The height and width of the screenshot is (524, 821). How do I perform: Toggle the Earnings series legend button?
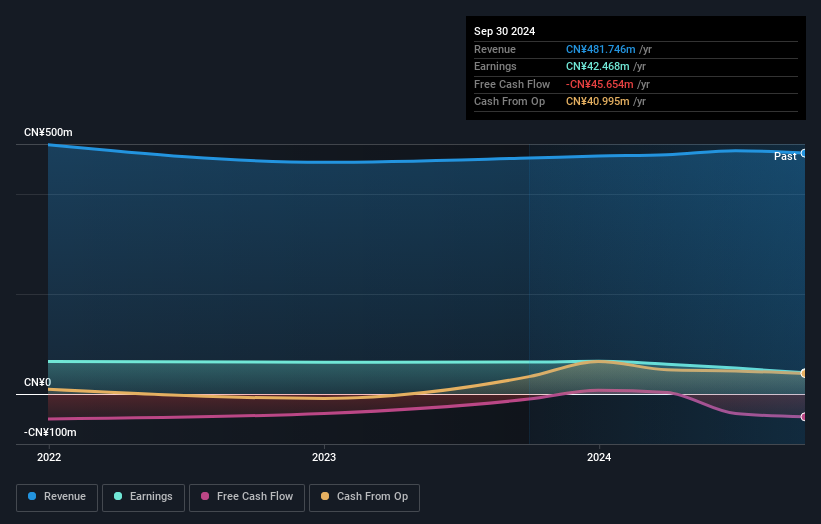143,497
